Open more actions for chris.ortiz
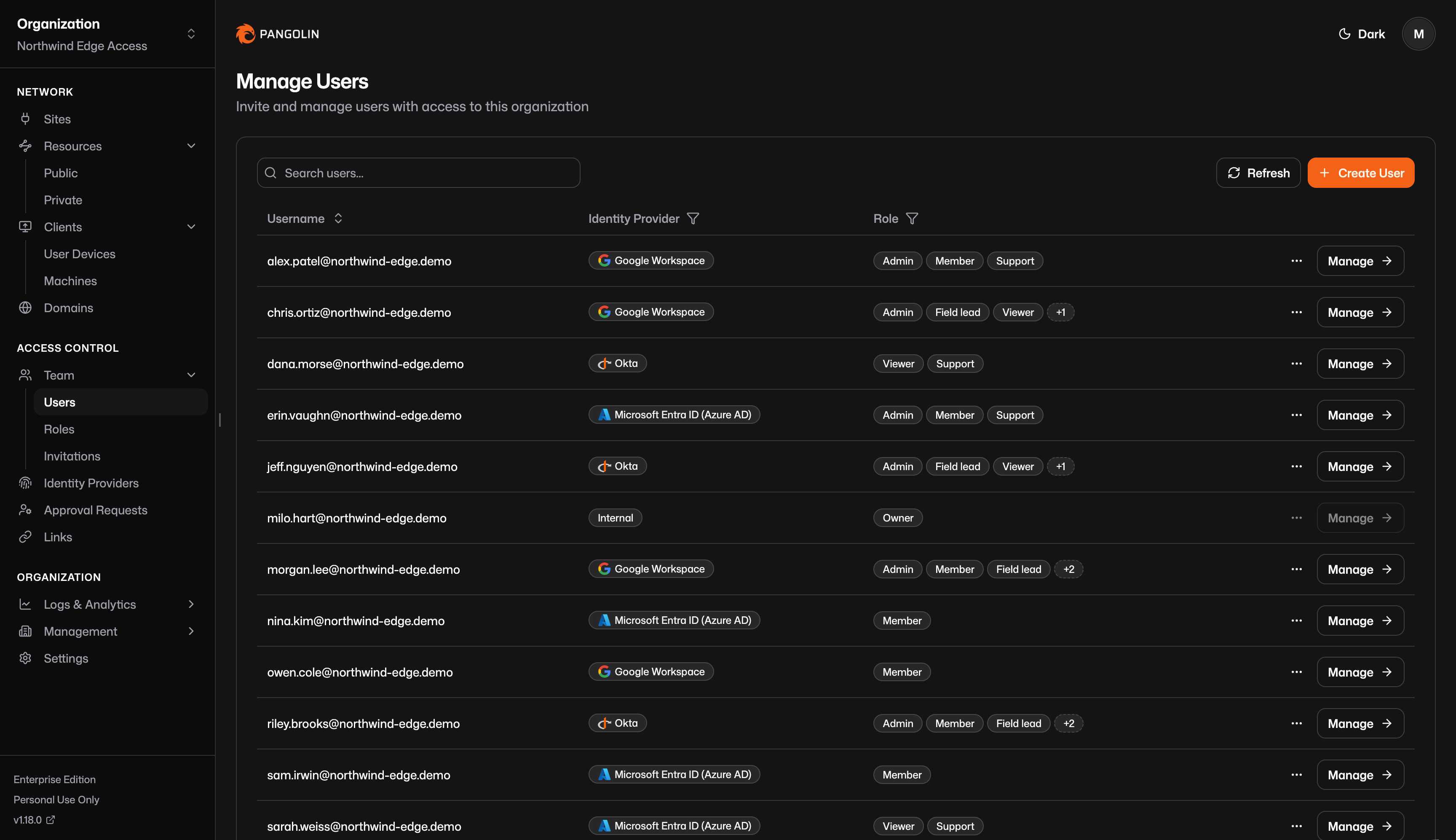The height and width of the screenshot is (840, 1456). coord(1296,312)
